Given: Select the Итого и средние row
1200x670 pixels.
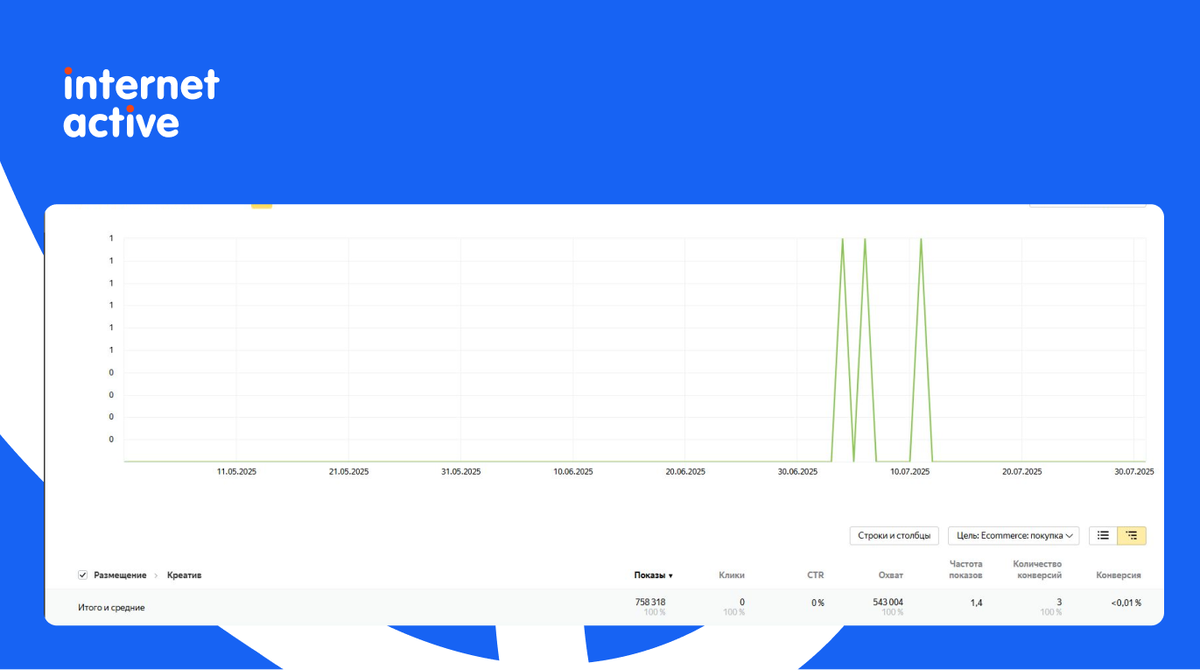Looking at the screenshot, I should [x=111, y=607].
